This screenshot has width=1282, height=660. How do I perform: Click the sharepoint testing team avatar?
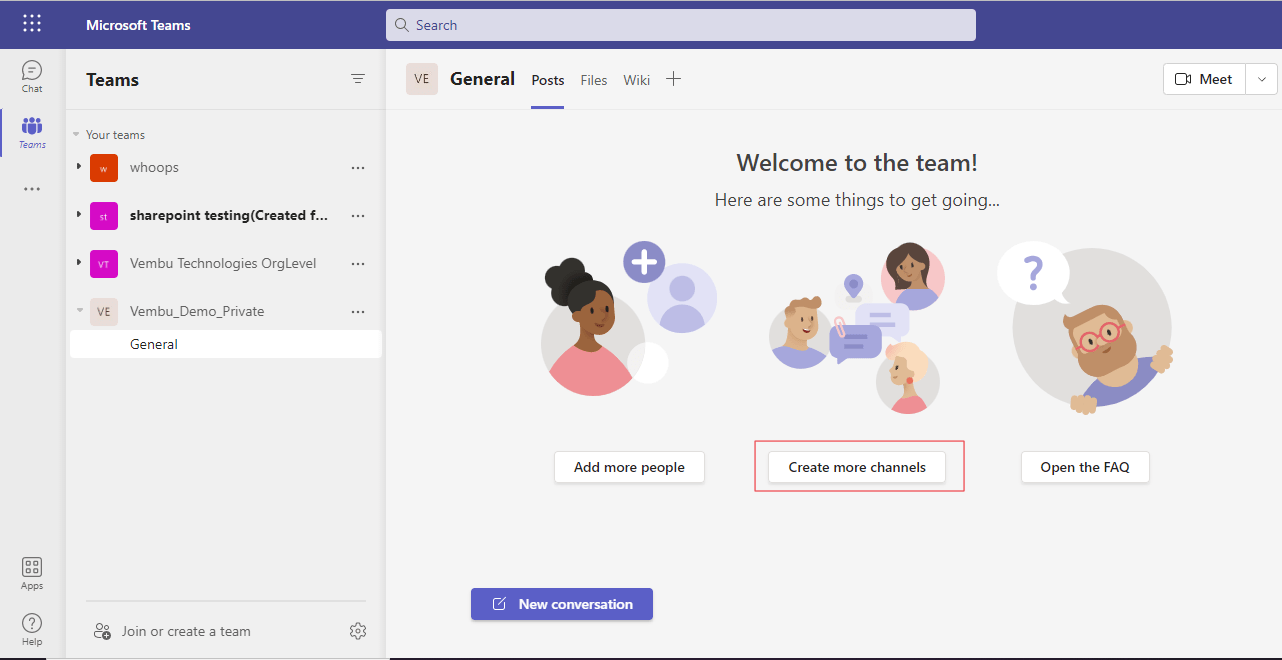pyautogui.click(x=104, y=216)
